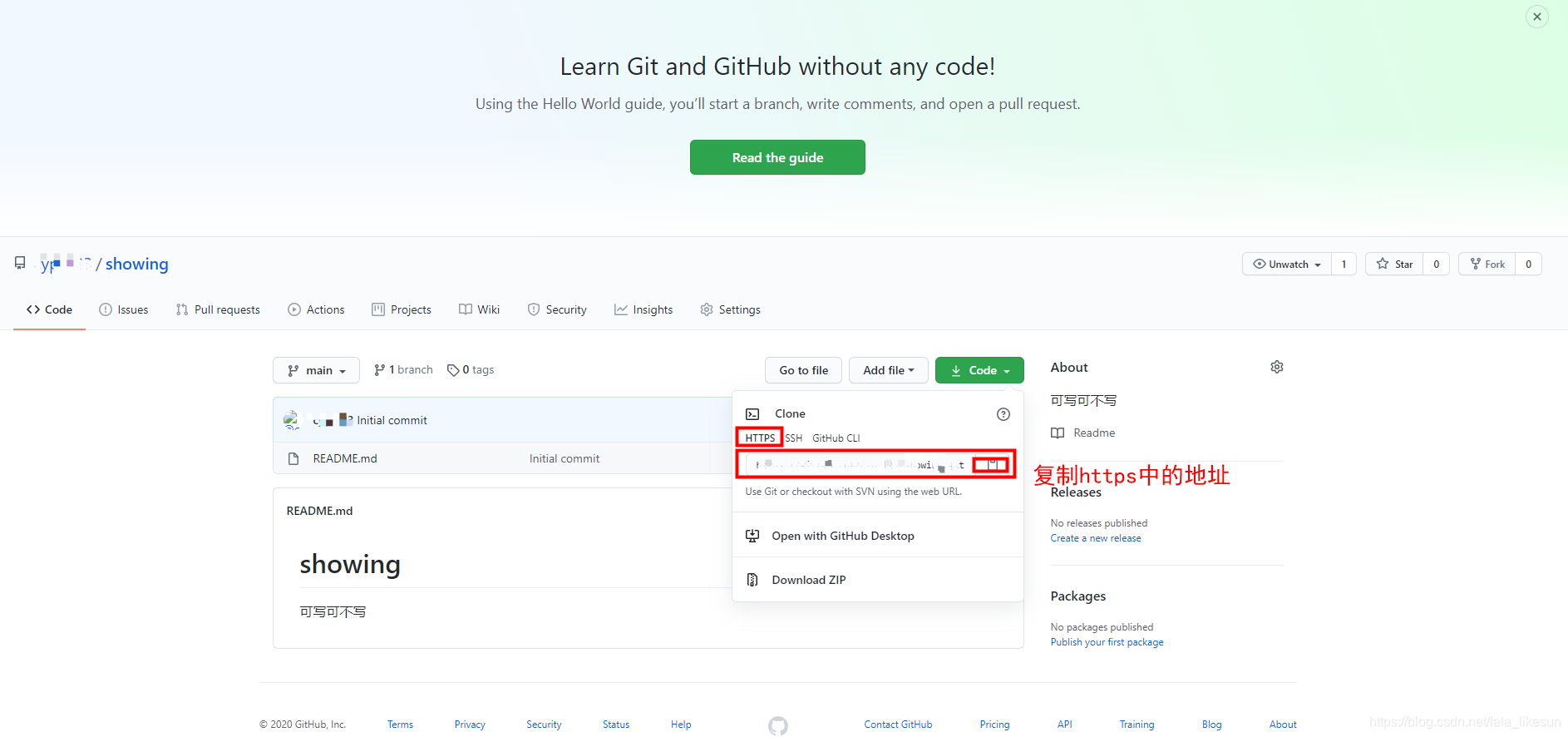1568x737 pixels.
Task: Click the Read the guide button
Action: pos(777,157)
